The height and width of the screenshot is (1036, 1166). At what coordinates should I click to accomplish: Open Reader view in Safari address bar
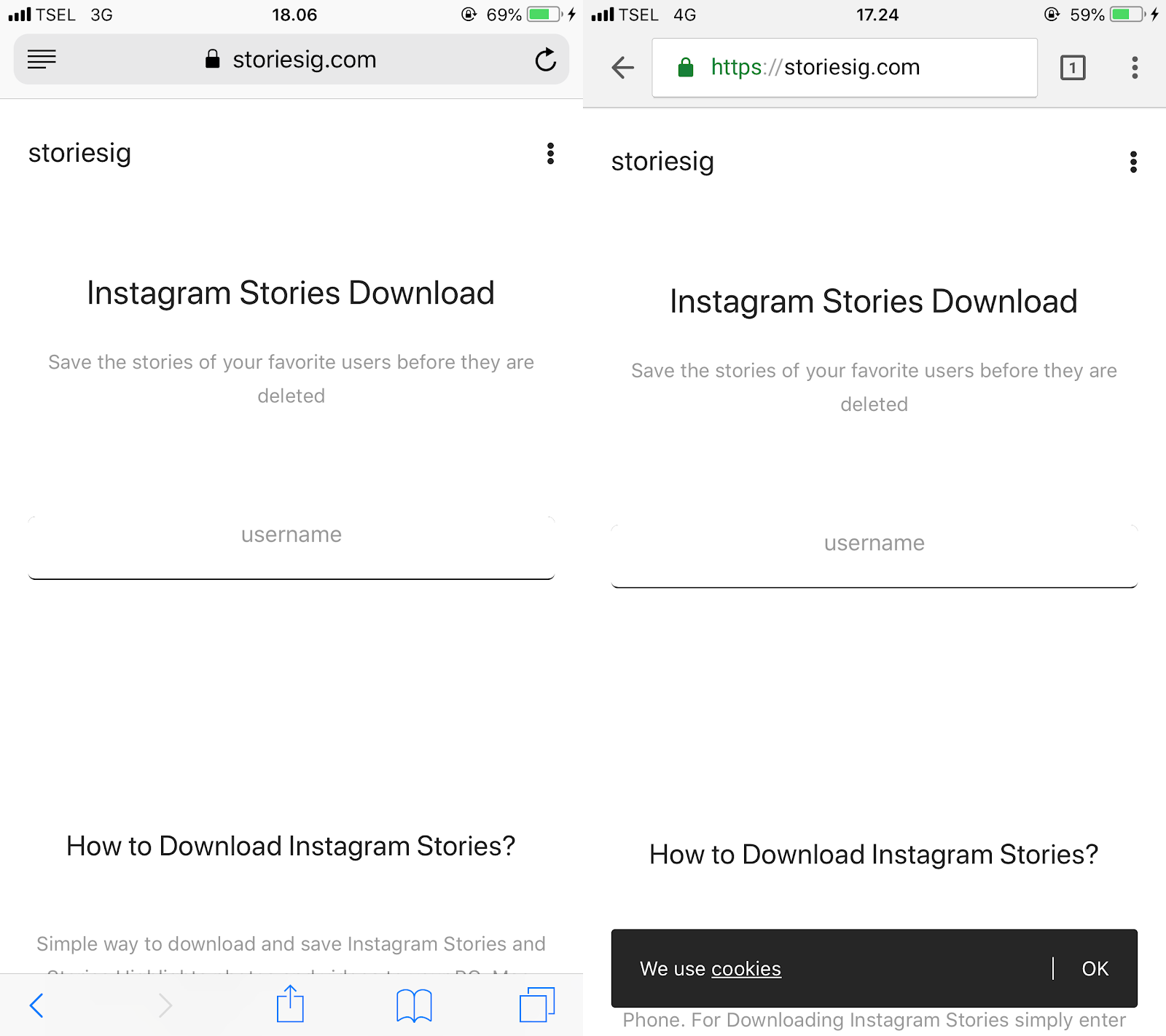(42, 59)
